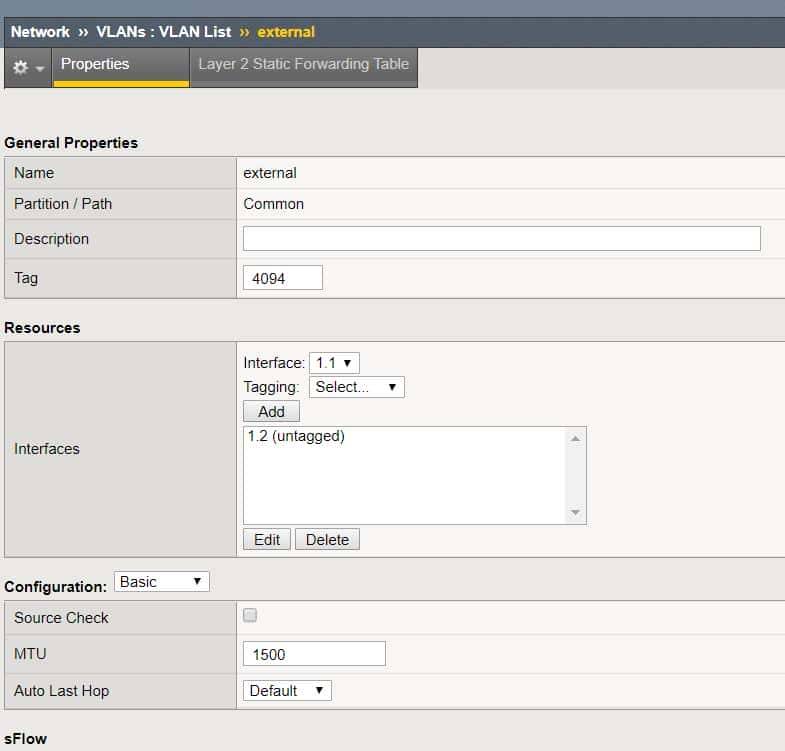Click into the Description text field

[x=501, y=239]
